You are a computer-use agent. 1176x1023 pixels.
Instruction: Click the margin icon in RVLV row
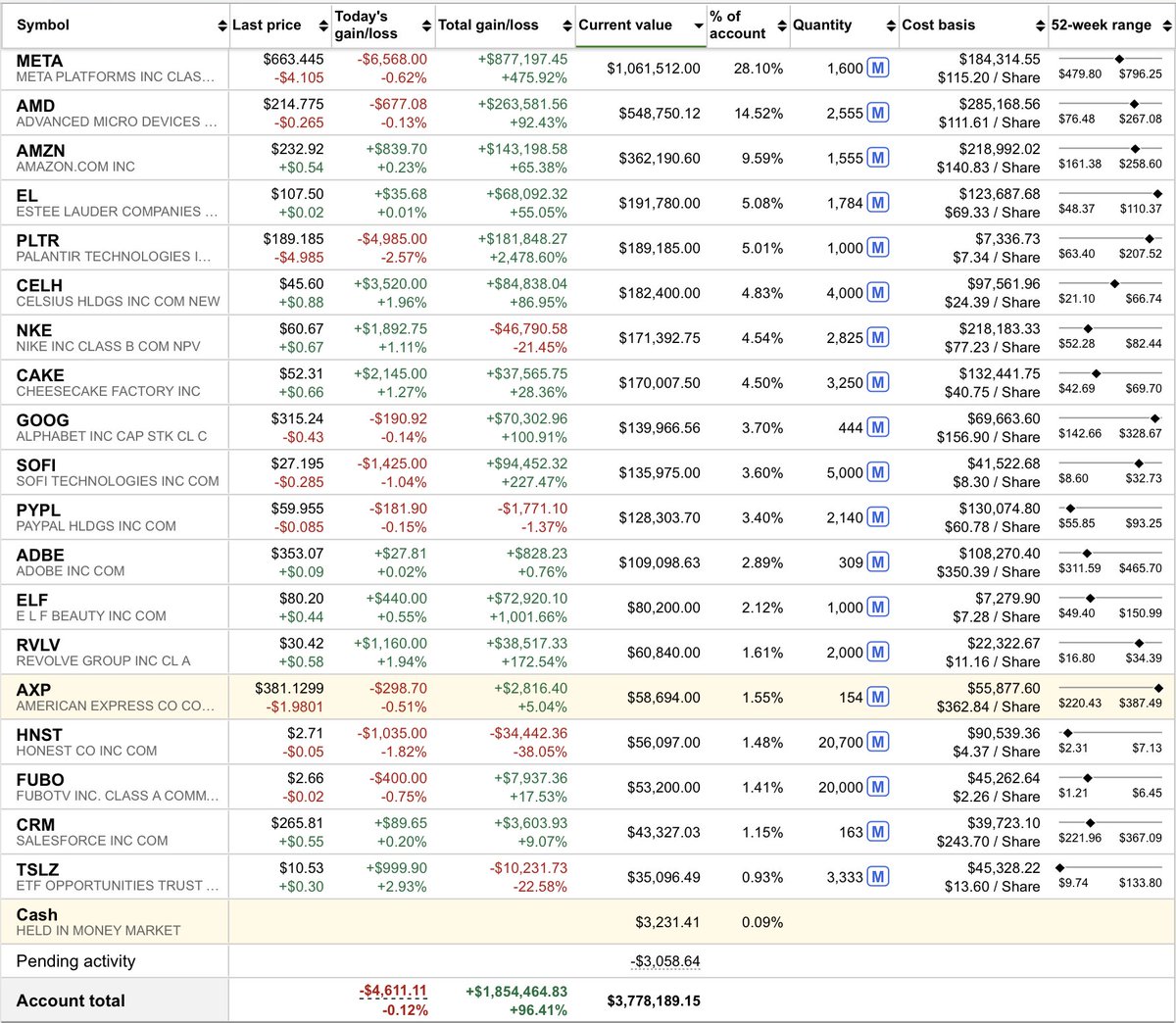pyautogui.click(x=878, y=653)
